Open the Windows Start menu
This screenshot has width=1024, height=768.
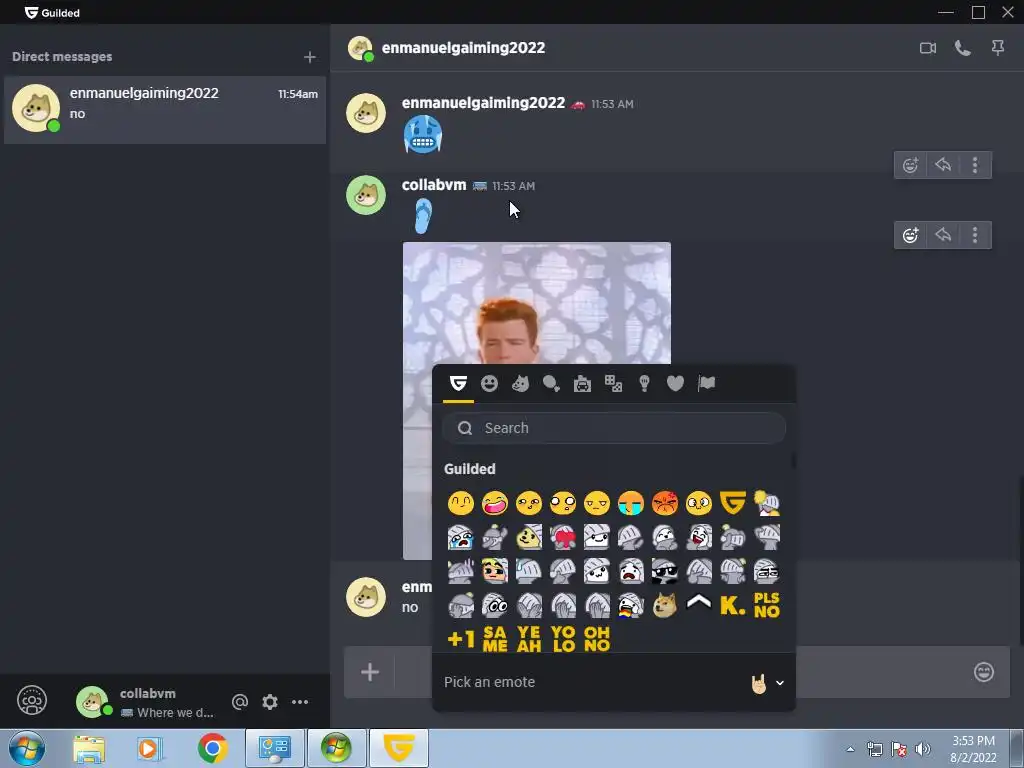(x=27, y=748)
